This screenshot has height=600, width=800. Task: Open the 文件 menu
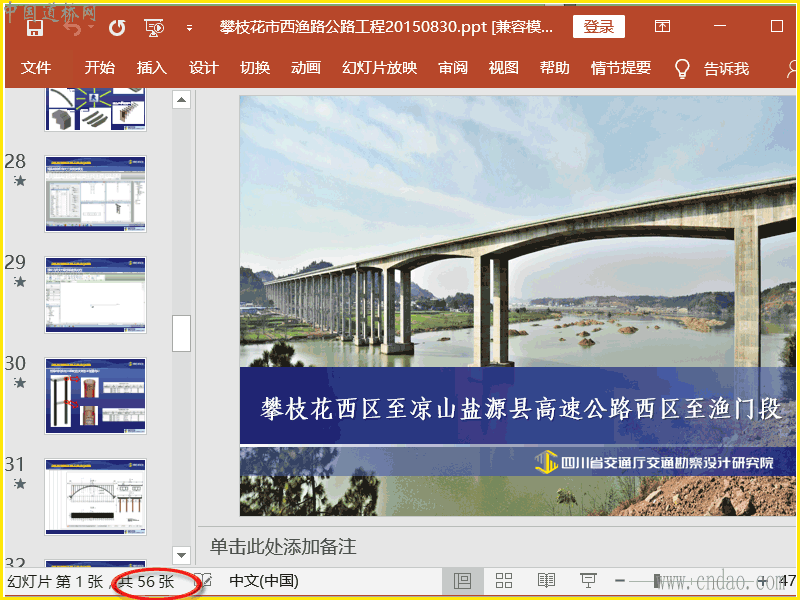pyautogui.click(x=36, y=68)
